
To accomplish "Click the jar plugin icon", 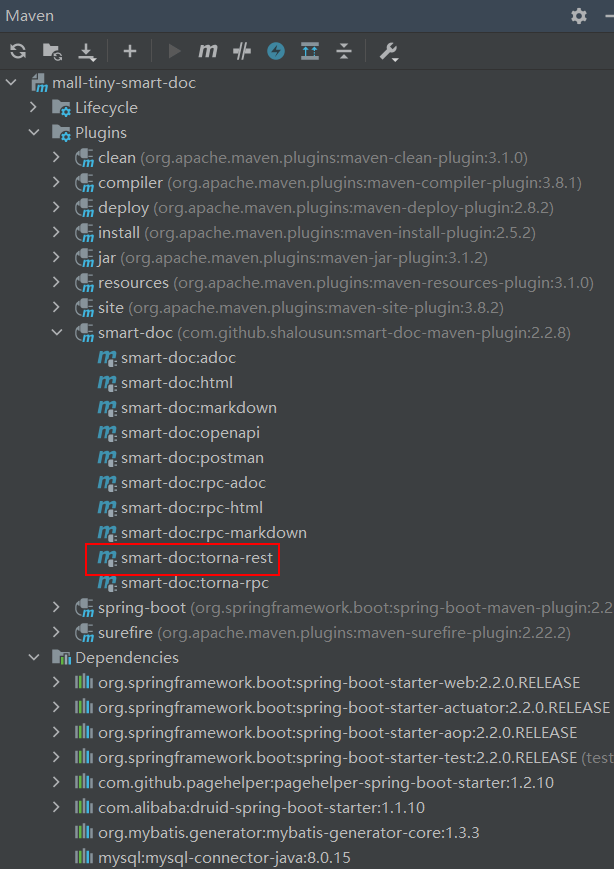I will click(x=84, y=258).
